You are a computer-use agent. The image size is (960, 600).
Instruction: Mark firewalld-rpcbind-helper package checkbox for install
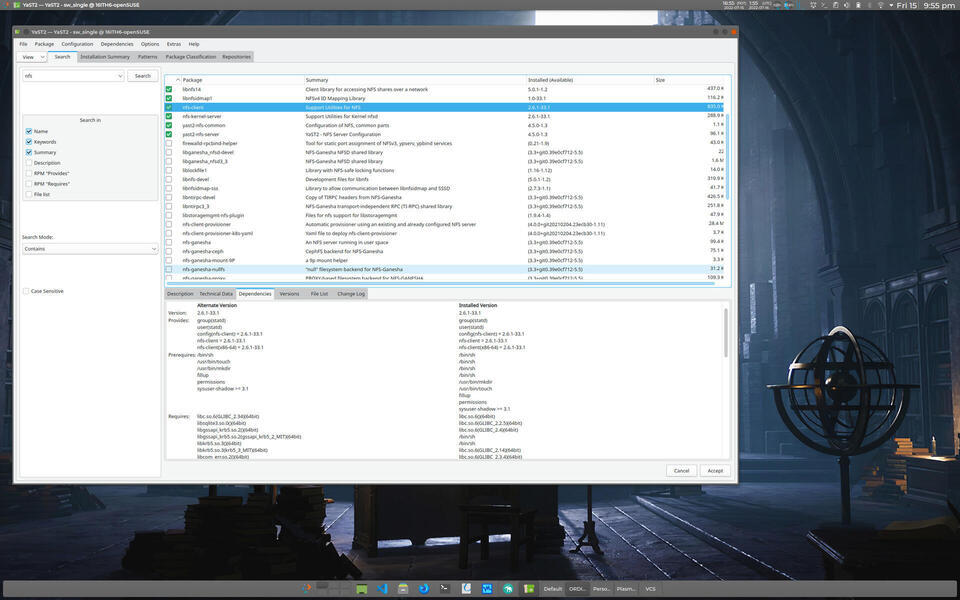pyautogui.click(x=169, y=143)
